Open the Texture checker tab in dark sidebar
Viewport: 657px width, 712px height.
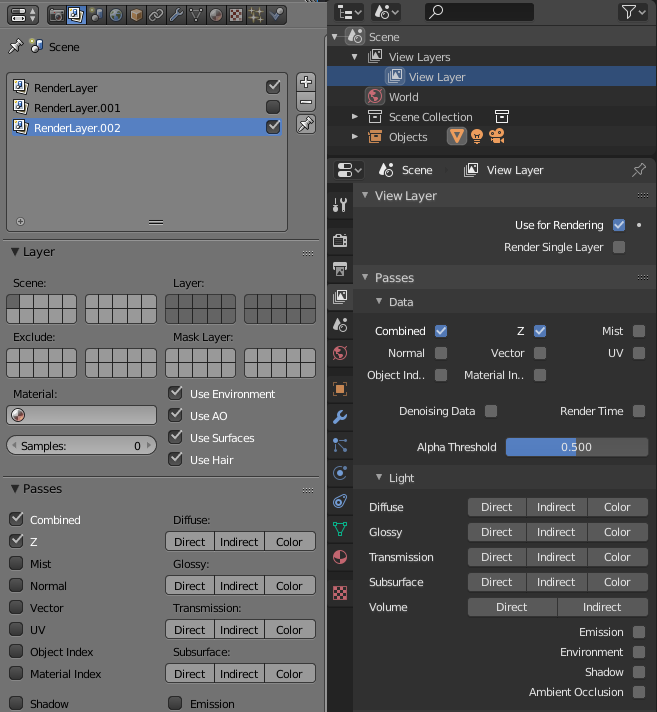pyautogui.click(x=340, y=593)
